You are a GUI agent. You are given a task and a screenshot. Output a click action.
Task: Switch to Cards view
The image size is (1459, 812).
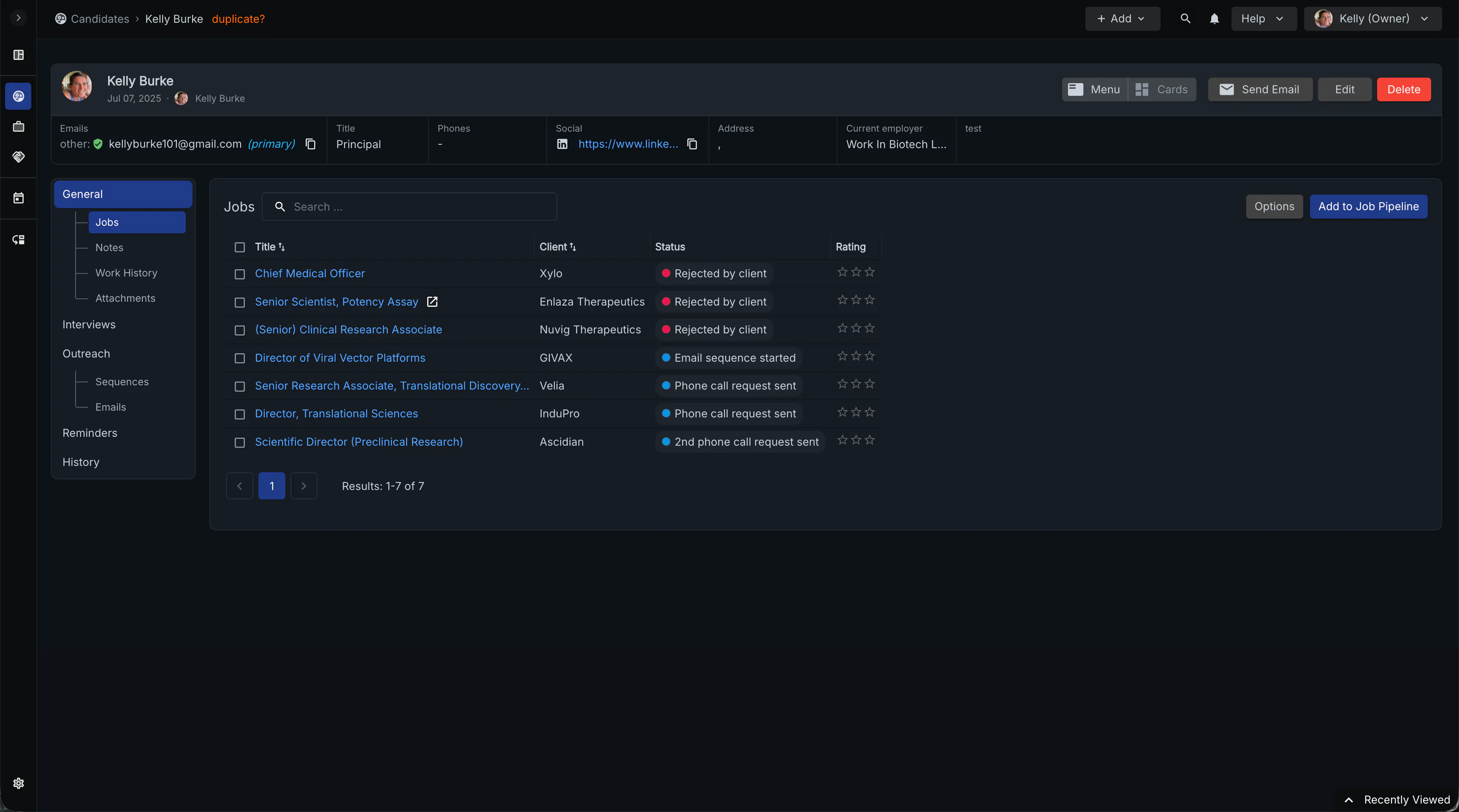tap(1162, 89)
